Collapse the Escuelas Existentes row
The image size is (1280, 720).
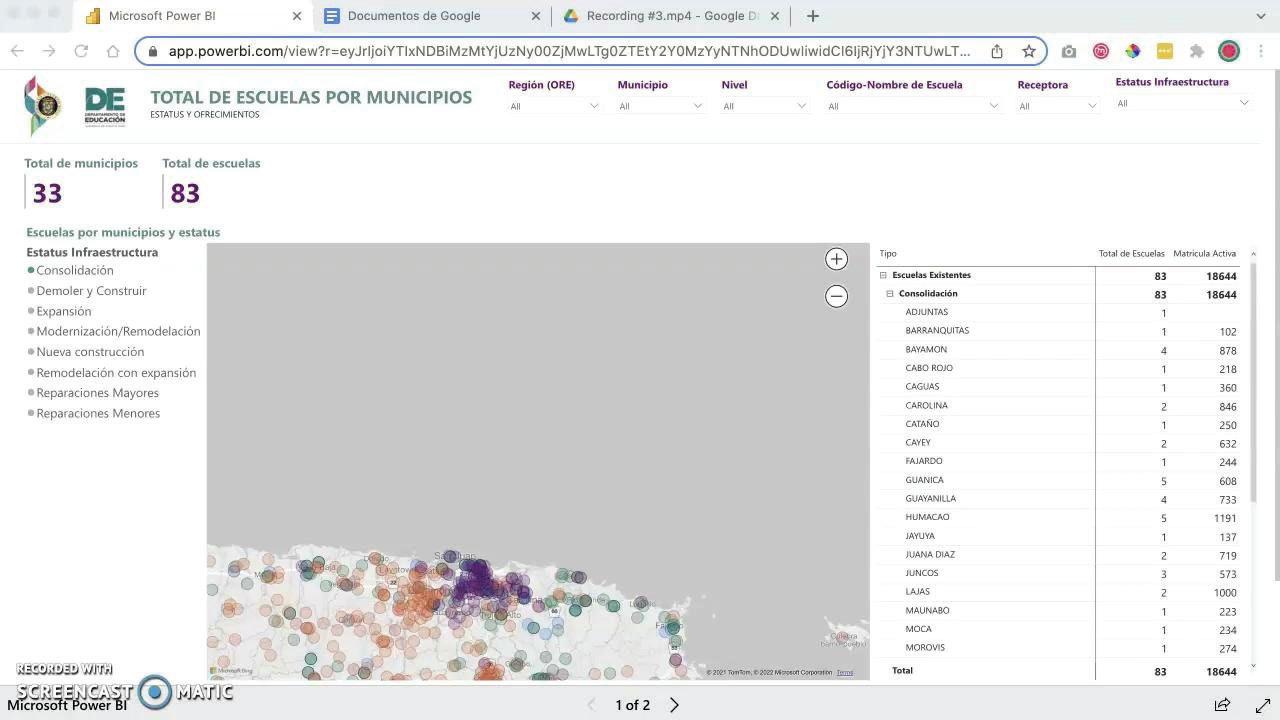(x=883, y=275)
